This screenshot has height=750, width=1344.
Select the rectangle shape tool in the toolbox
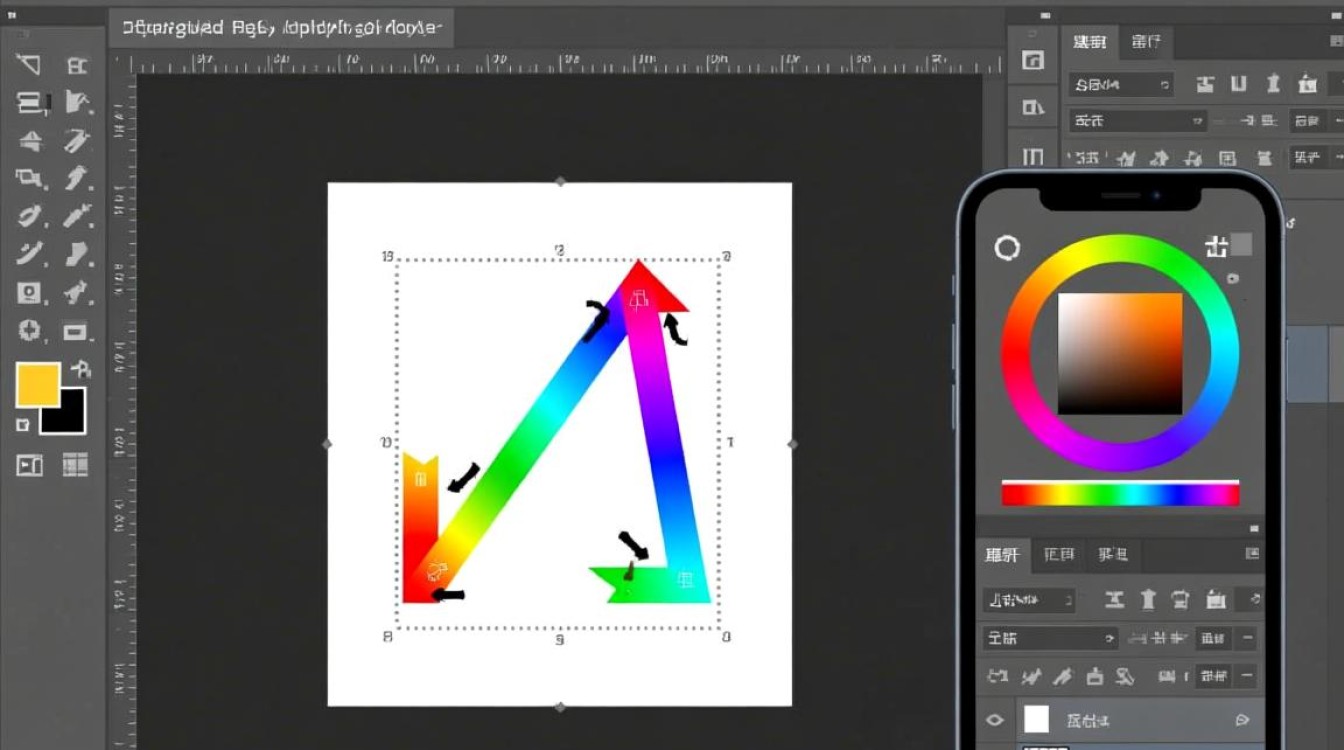point(76,332)
